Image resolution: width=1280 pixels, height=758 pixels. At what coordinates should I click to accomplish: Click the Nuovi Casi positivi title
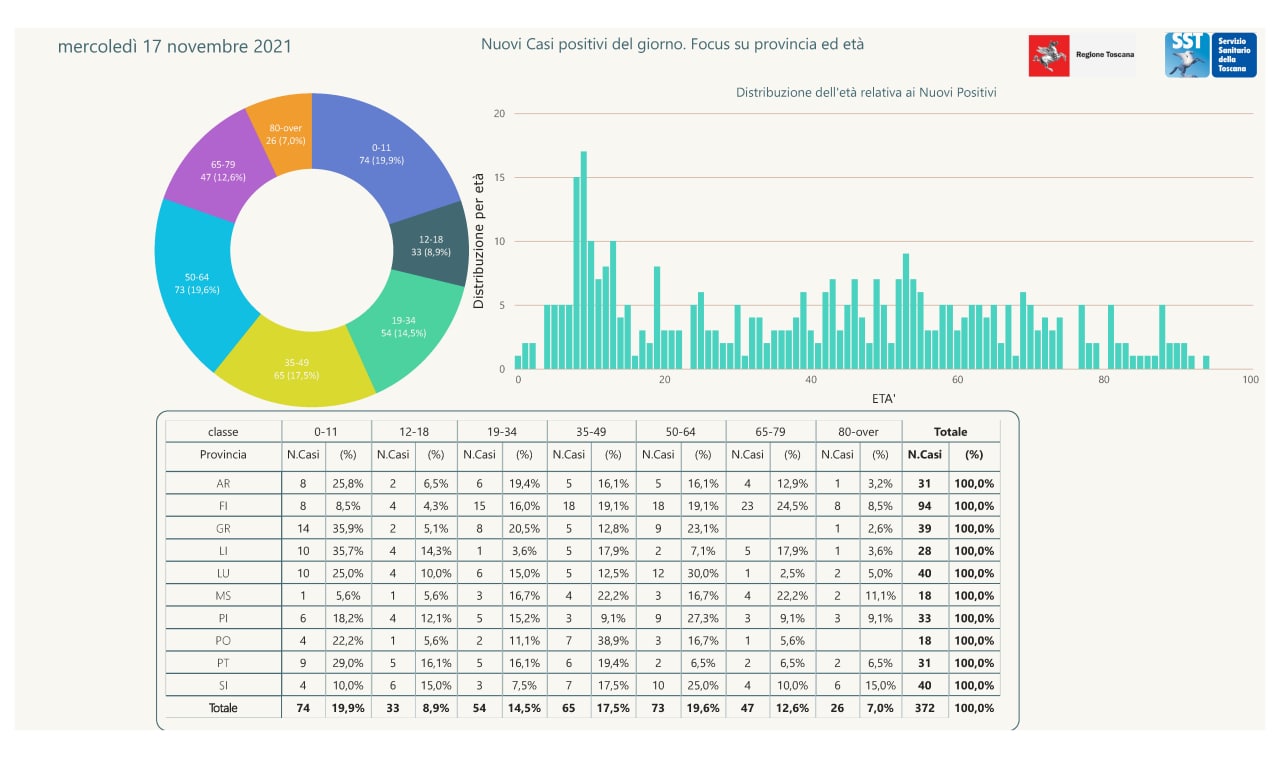(672, 44)
